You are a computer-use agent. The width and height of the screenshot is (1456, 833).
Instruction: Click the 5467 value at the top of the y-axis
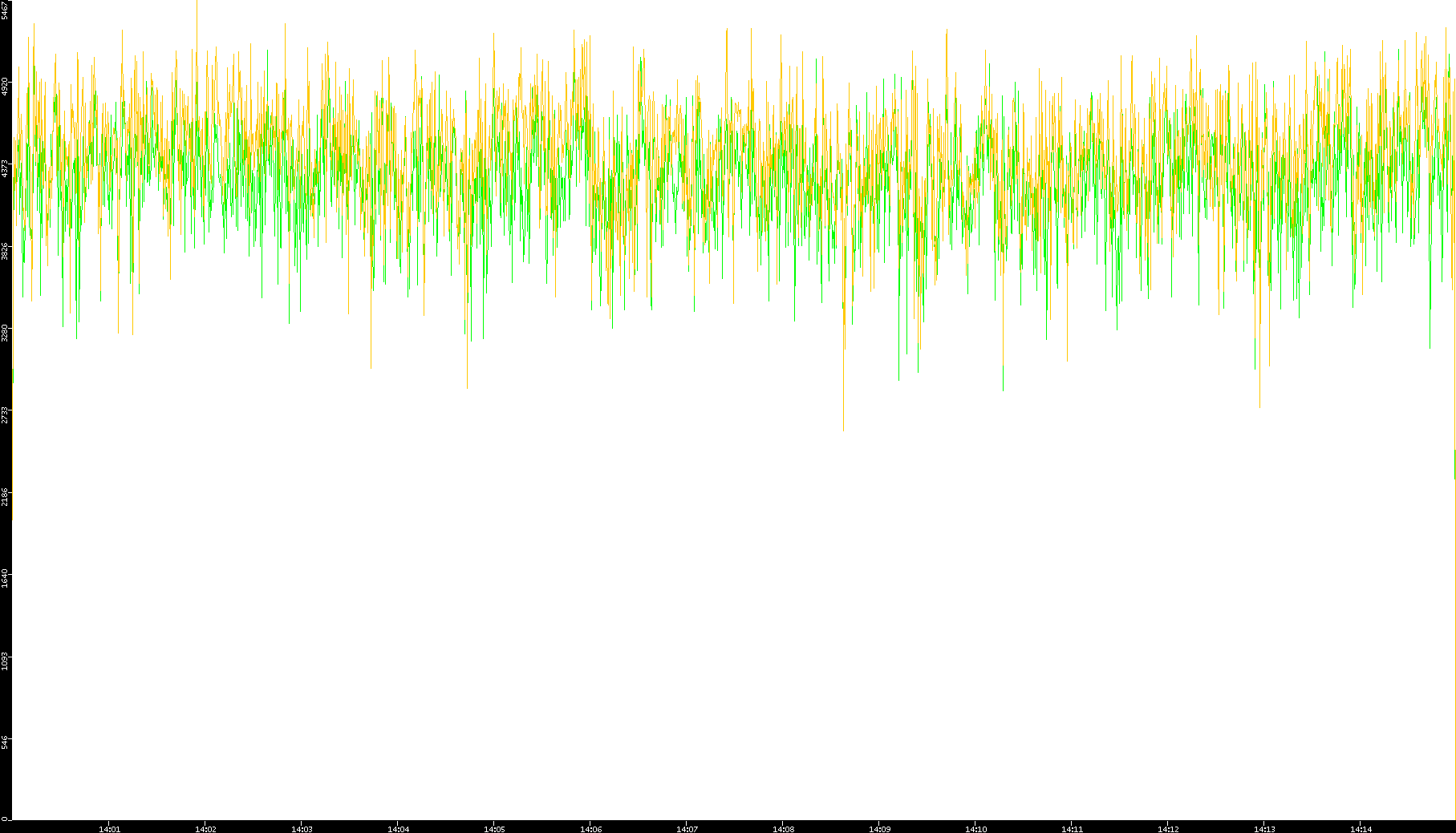[5, 10]
